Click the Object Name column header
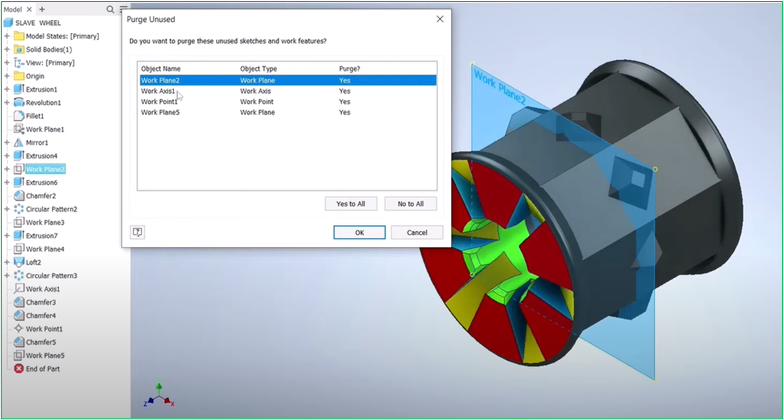 click(x=161, y=69)
